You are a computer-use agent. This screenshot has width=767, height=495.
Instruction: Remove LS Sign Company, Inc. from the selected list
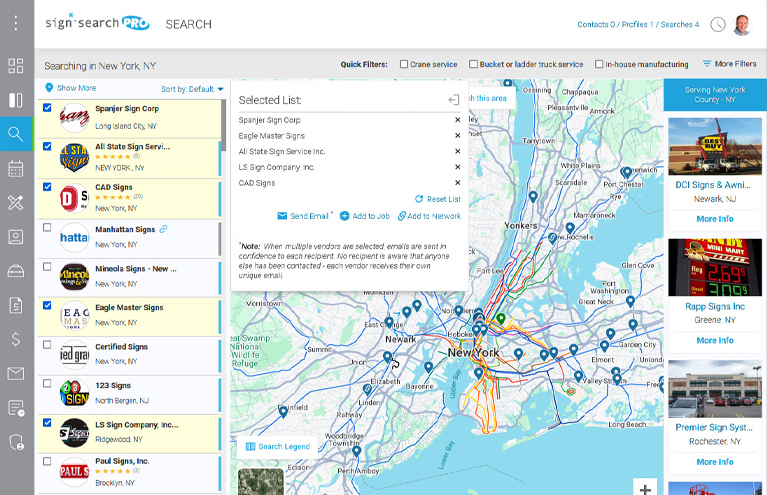tap(457, 167)
